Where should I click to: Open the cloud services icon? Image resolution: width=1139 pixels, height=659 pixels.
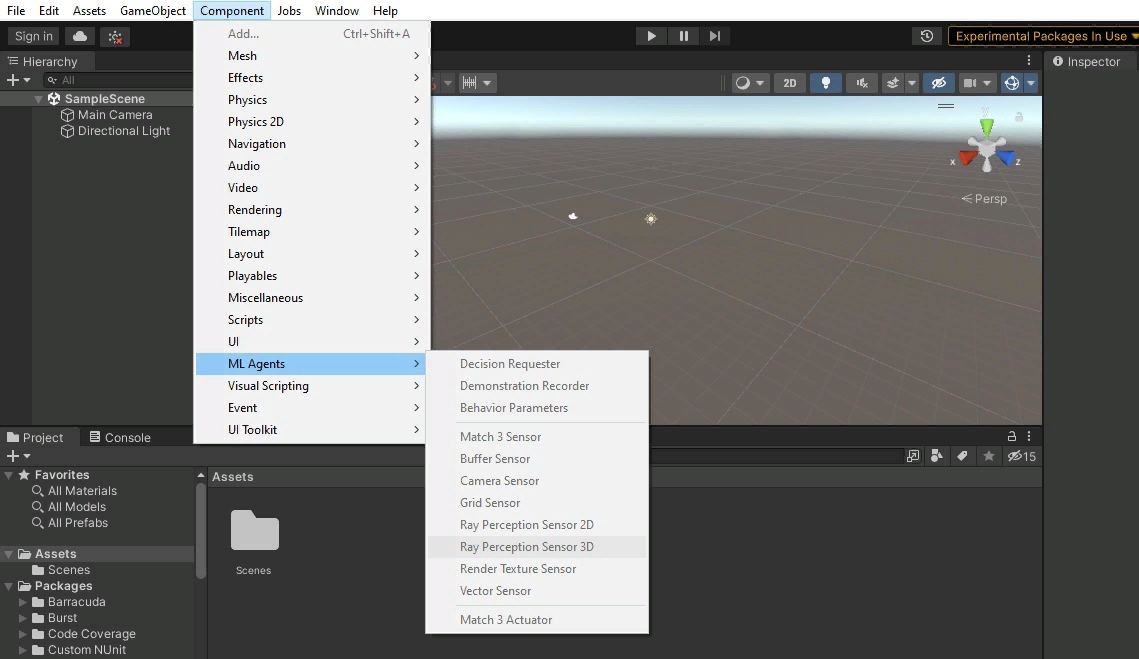click(x=80, y=36)
